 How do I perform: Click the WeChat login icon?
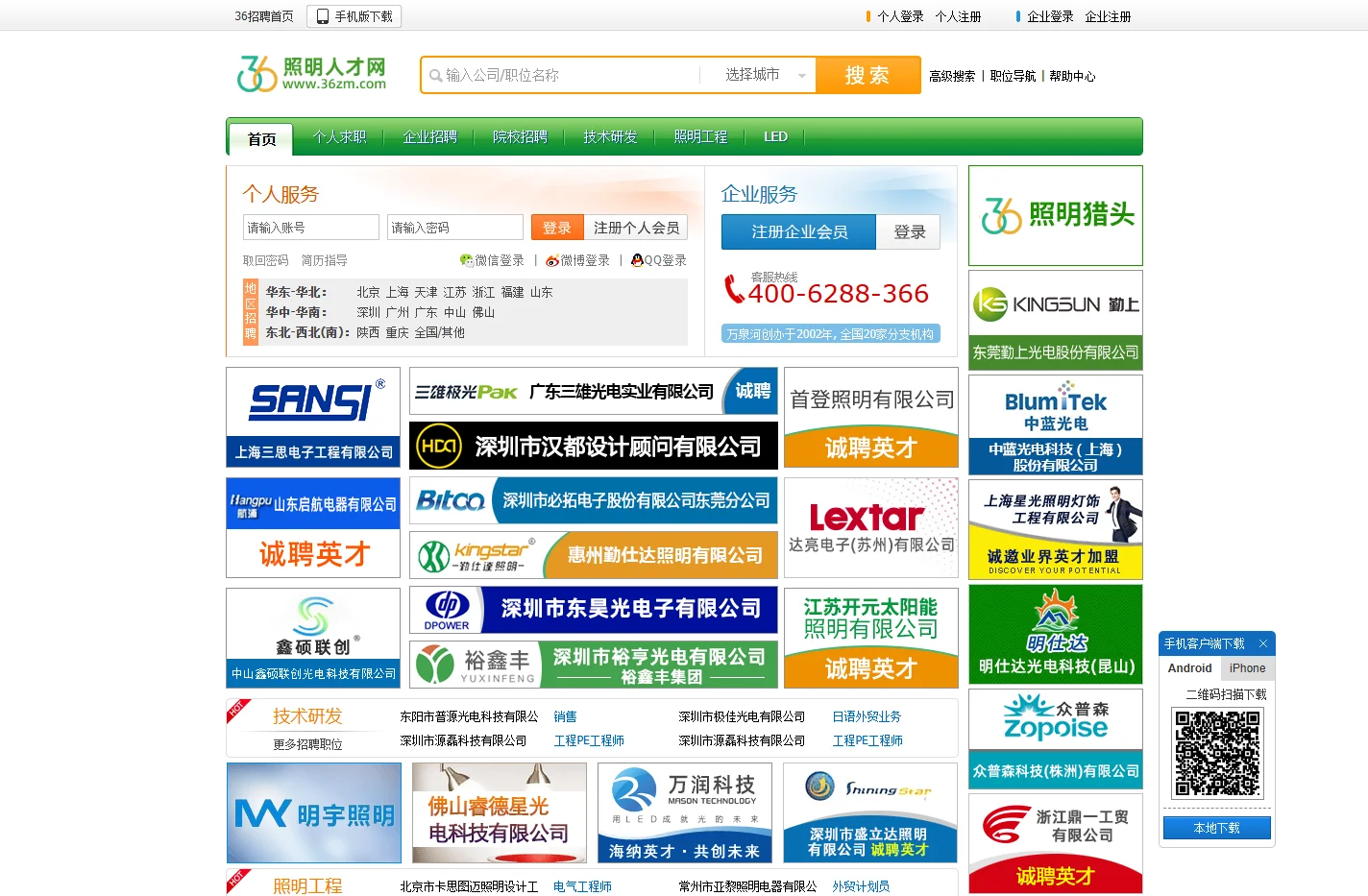(x=466, y=260)
